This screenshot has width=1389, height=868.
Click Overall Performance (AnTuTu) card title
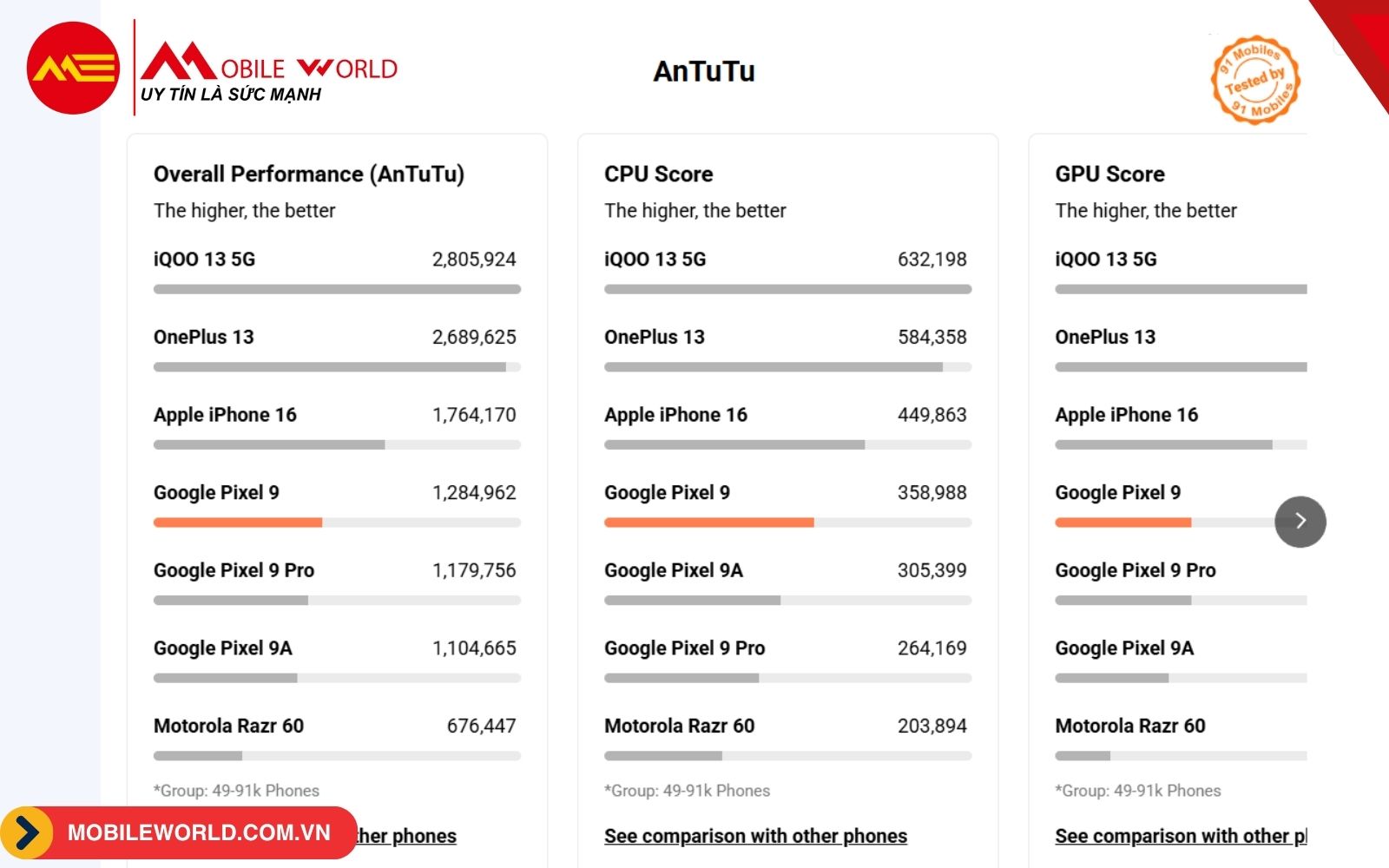coord(309,174)
